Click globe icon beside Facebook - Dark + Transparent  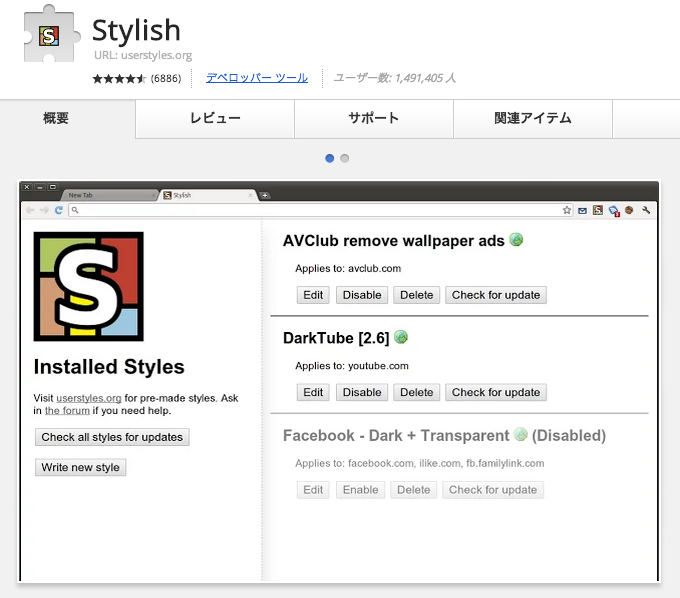pos(520,435)
